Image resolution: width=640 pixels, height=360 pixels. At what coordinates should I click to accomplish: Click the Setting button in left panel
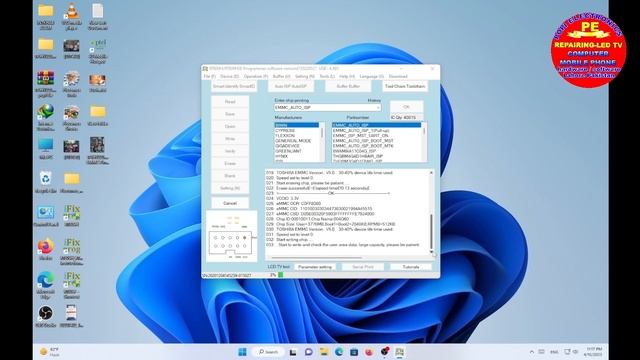230,188
